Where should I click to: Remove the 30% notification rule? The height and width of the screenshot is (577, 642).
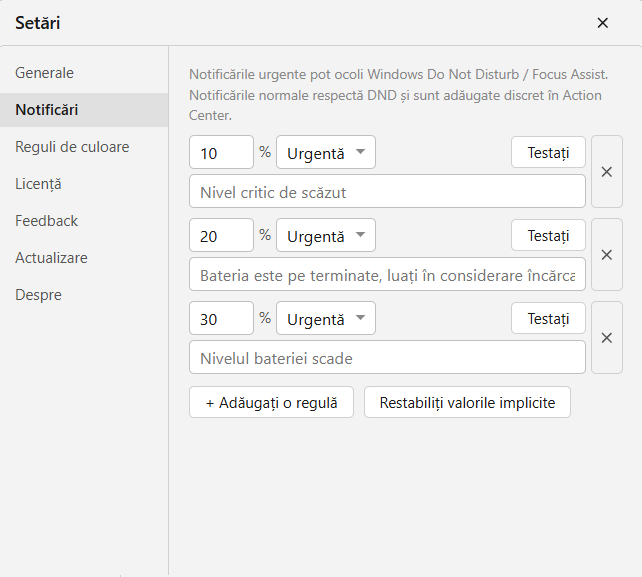click(607, 338)
